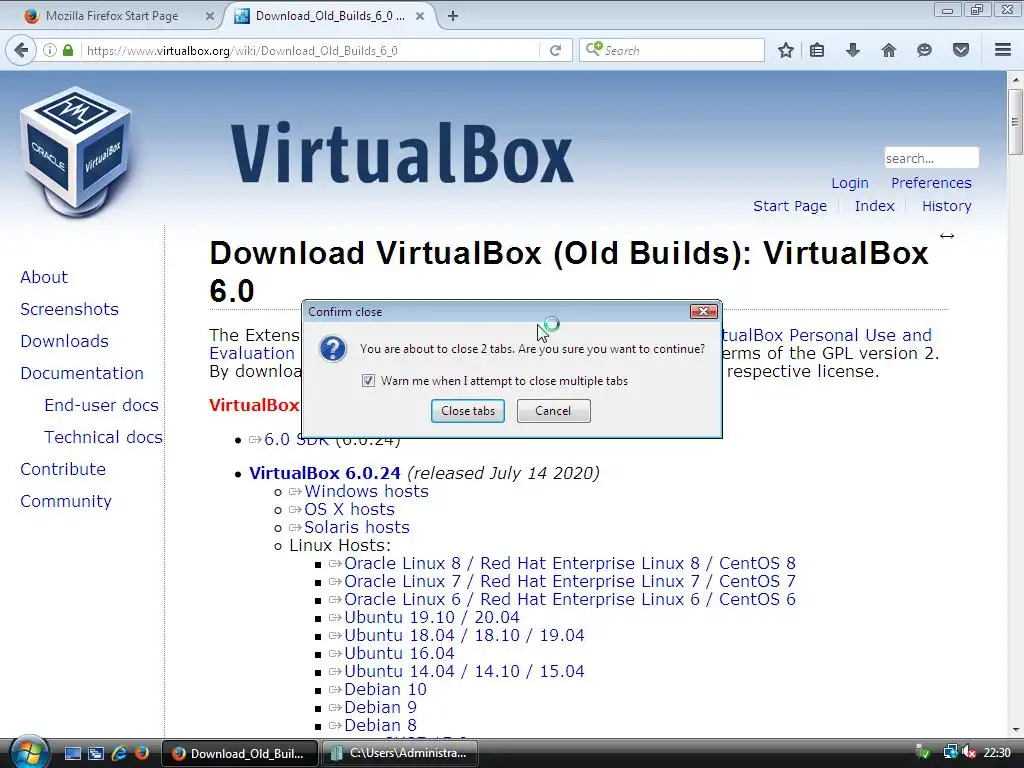Open the Index link

coord(874,206)
